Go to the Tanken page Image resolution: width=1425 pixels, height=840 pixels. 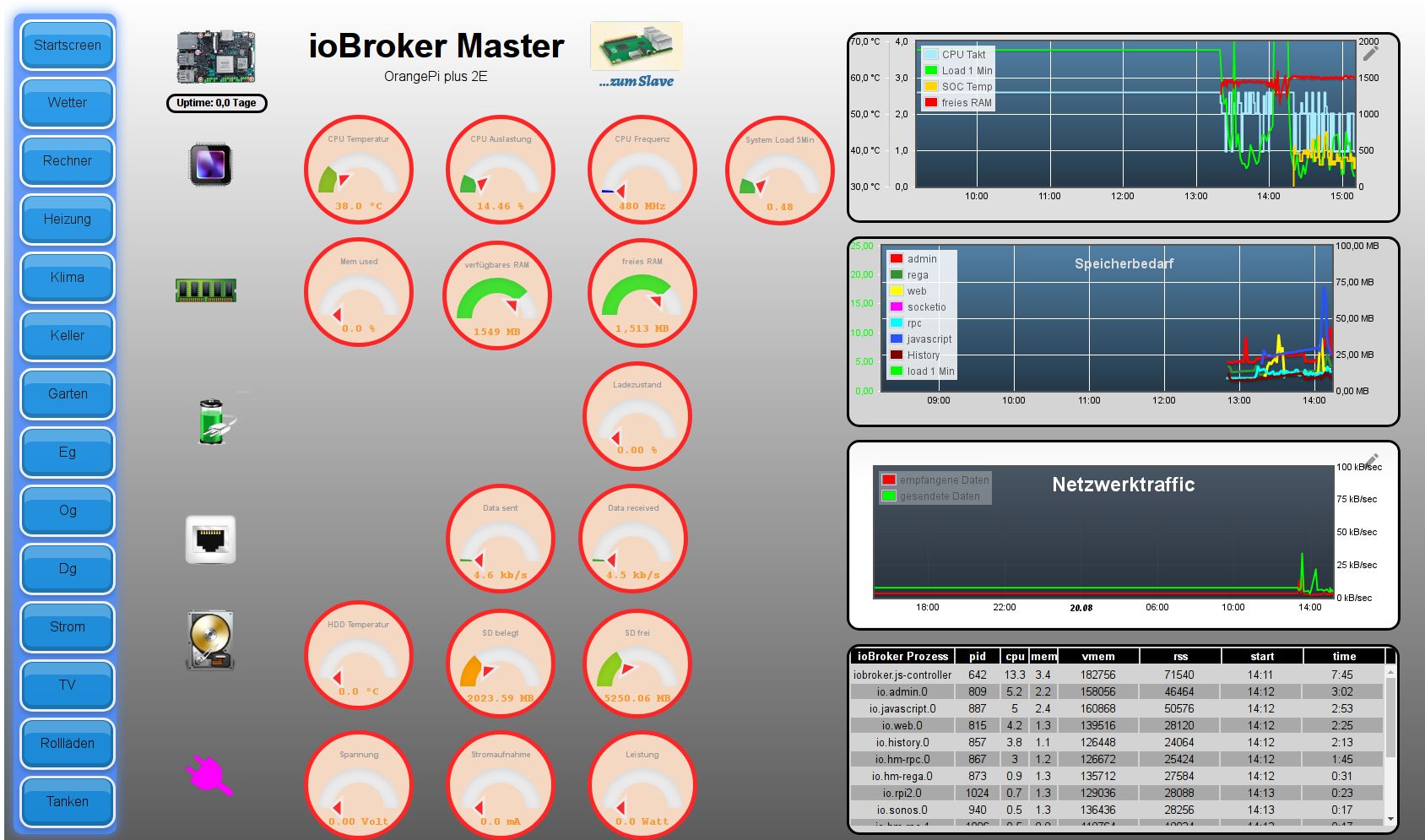[68, 802]
